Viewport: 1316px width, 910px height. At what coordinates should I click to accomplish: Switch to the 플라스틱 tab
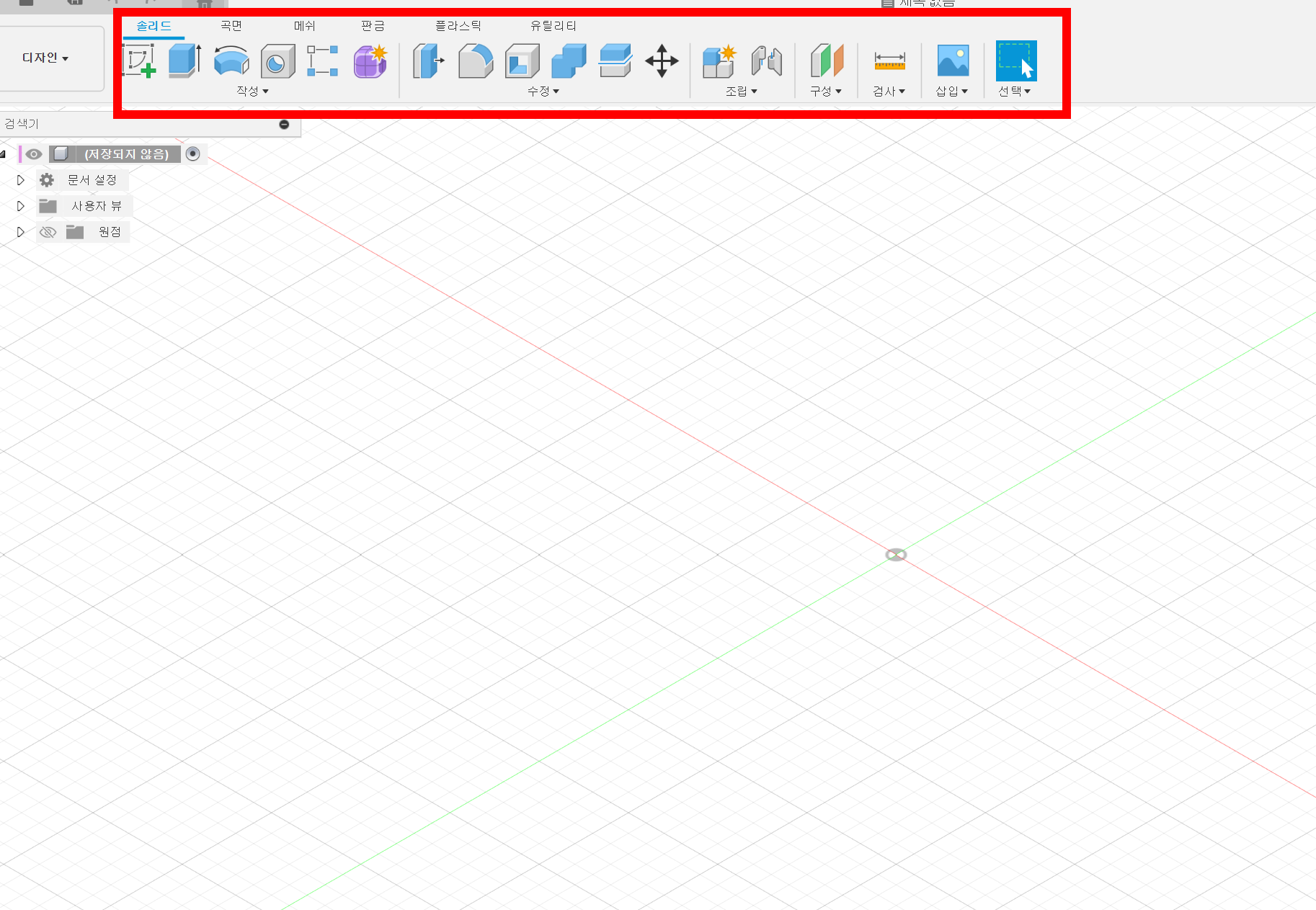click(458, 26)
